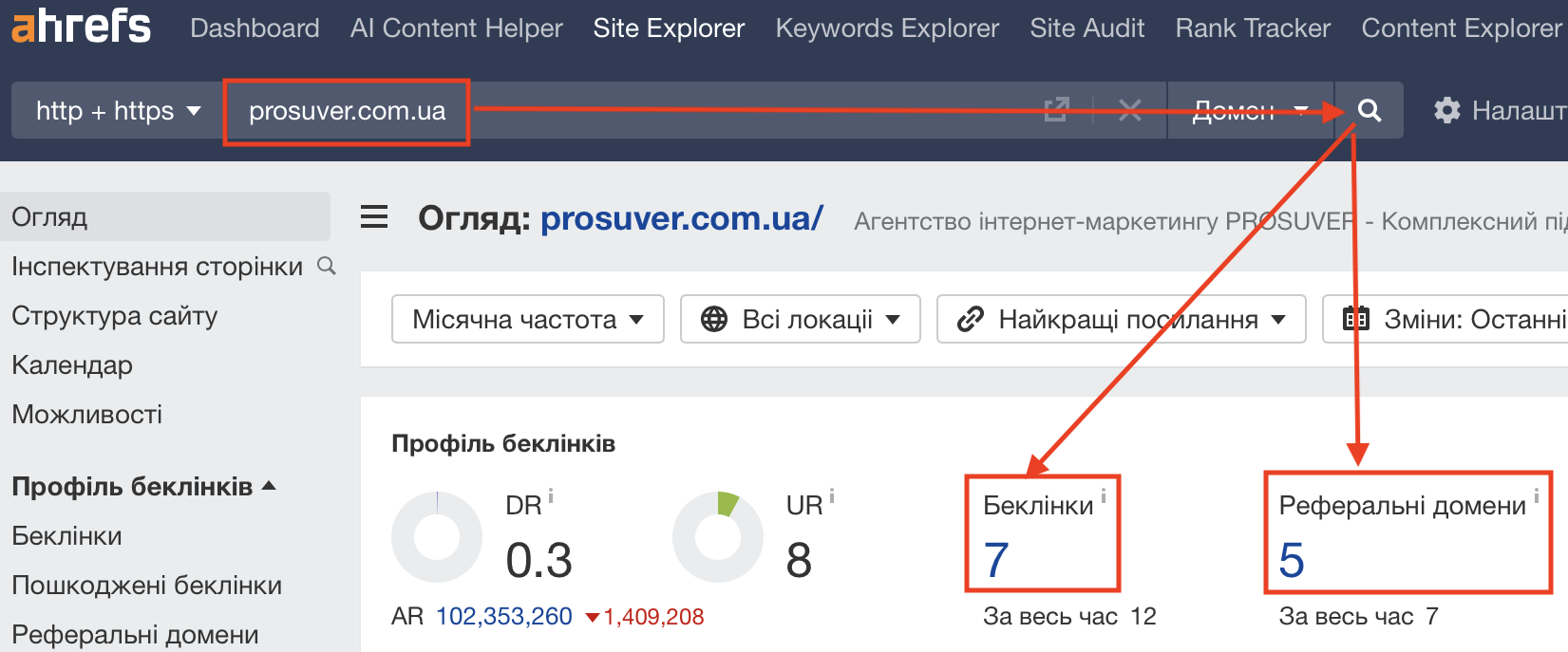
Task: Open the Зміни date filter
Action: click(1445, 319)
